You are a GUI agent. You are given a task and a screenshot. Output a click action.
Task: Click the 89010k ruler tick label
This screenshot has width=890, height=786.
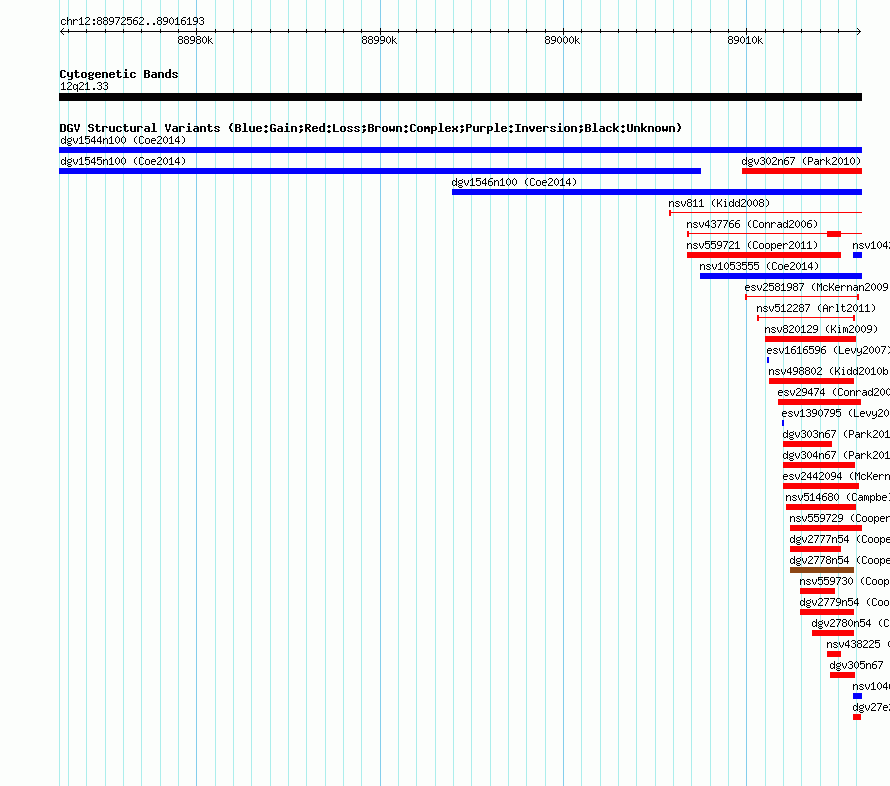tap(745, 40)
